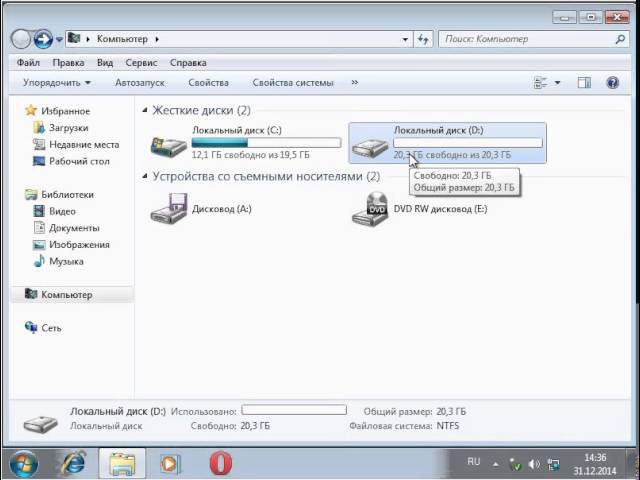This screenshot has width=640, height=480.
Task: Open the Вид menu
Action: pyautogui.click(x=105, y=63)
